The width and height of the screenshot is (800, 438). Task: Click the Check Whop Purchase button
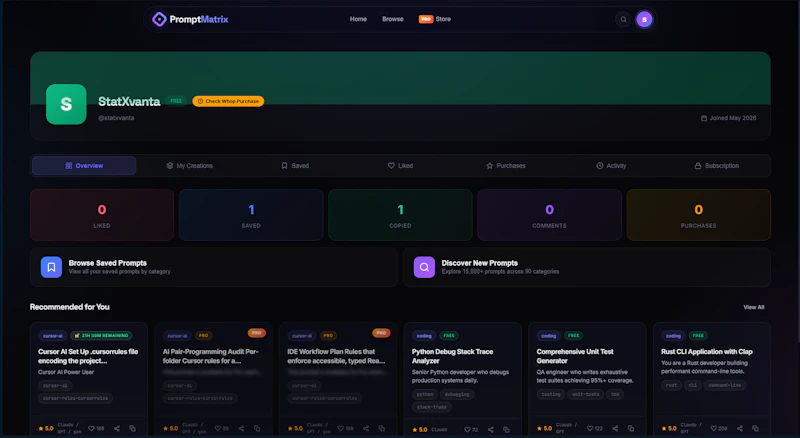click(228, 101)
